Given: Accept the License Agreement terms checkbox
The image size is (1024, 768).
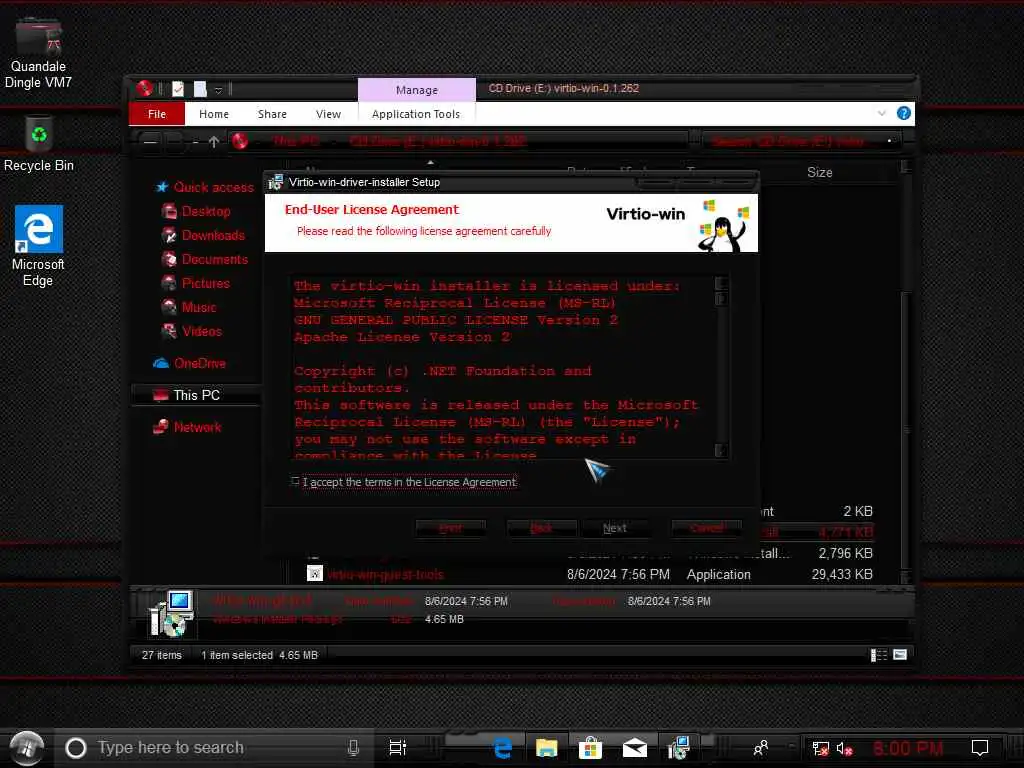Looking at the screenshot, I should pyautogui.click(x=295, y=481).
